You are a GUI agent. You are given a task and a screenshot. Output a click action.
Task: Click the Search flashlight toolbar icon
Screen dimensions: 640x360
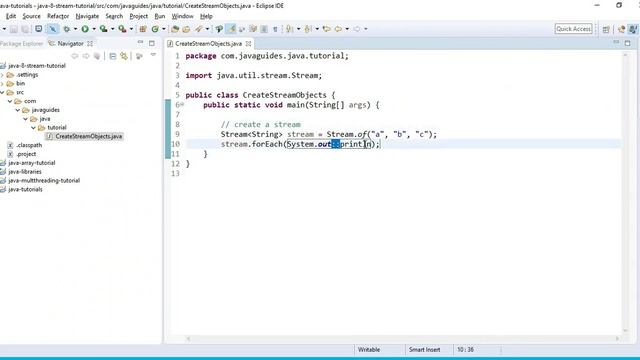coord(199,29)
